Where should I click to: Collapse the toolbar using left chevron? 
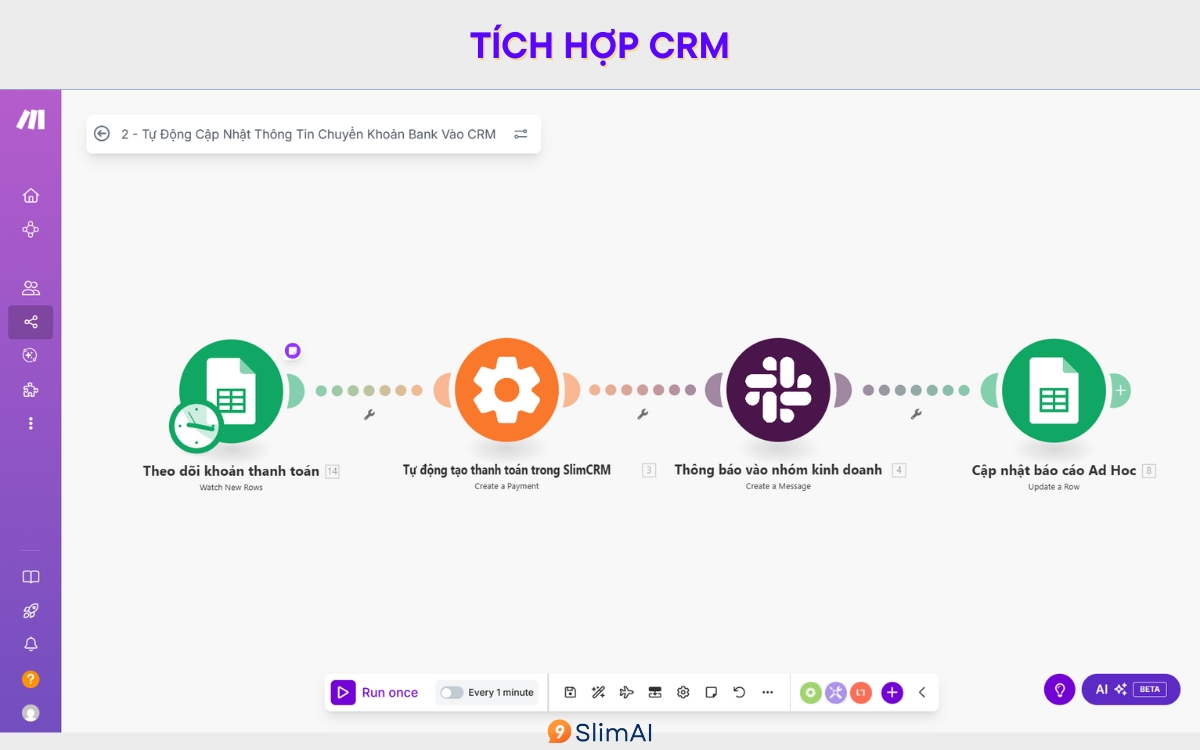(x=922, y=692)
